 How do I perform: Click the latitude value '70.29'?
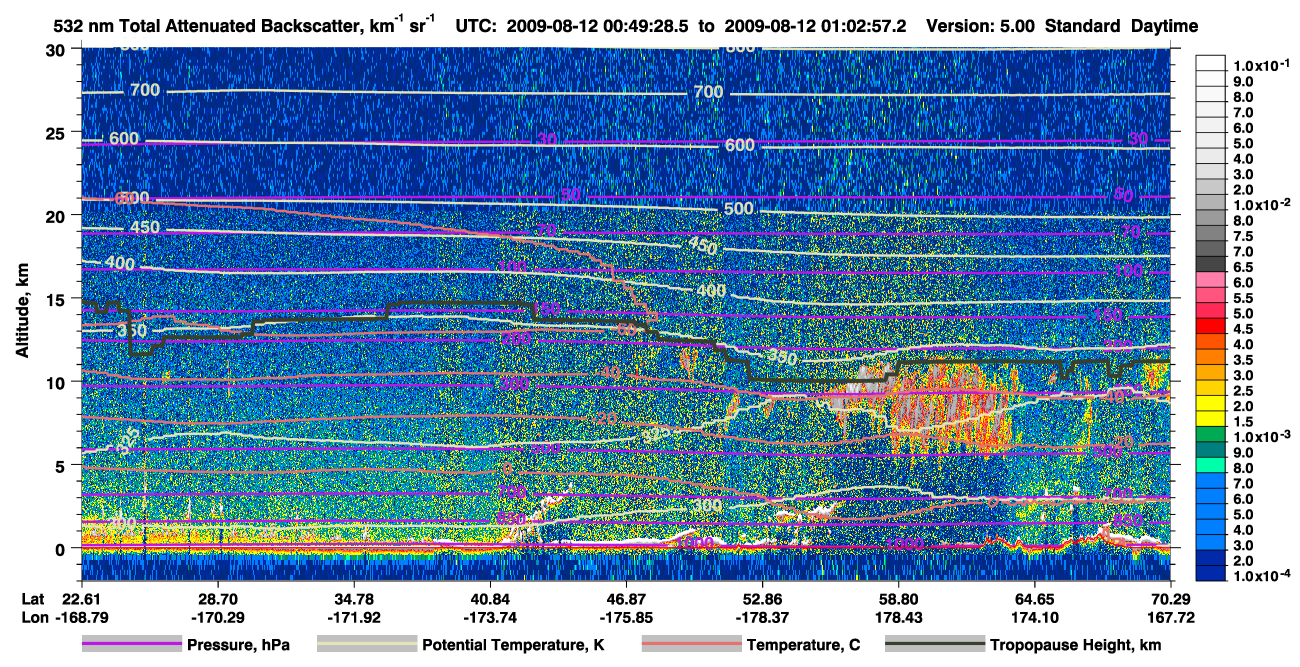[x=1171, y=598]
